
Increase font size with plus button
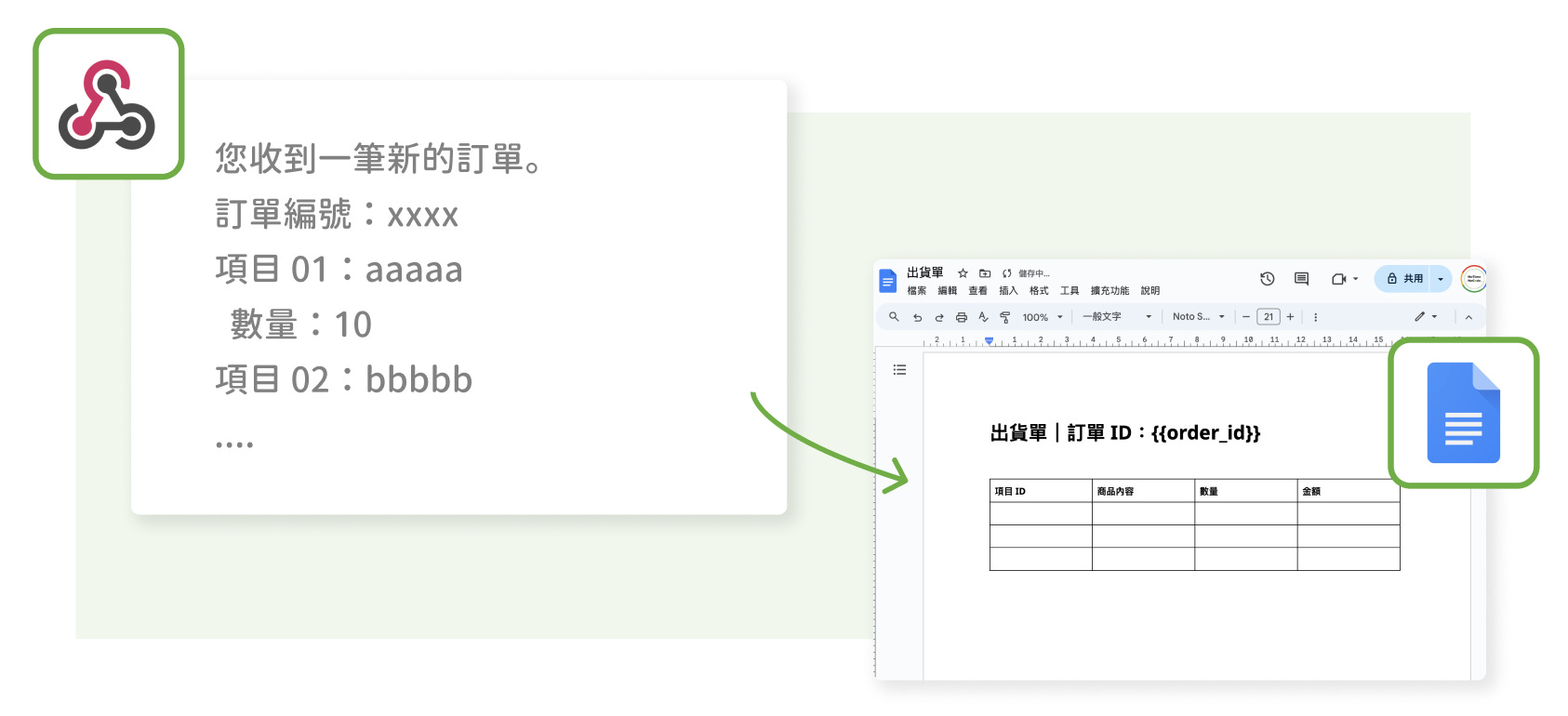(1290, 317)
